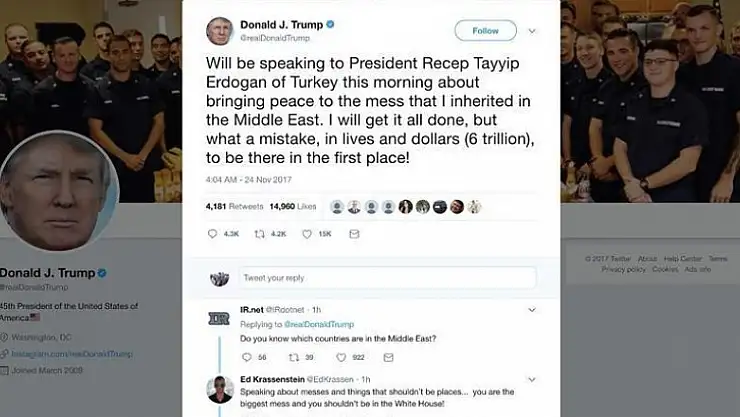Retweet the IR.net reply
This screenshot has width=740, height=417.
pyautogui.click(x=294, y=357)
